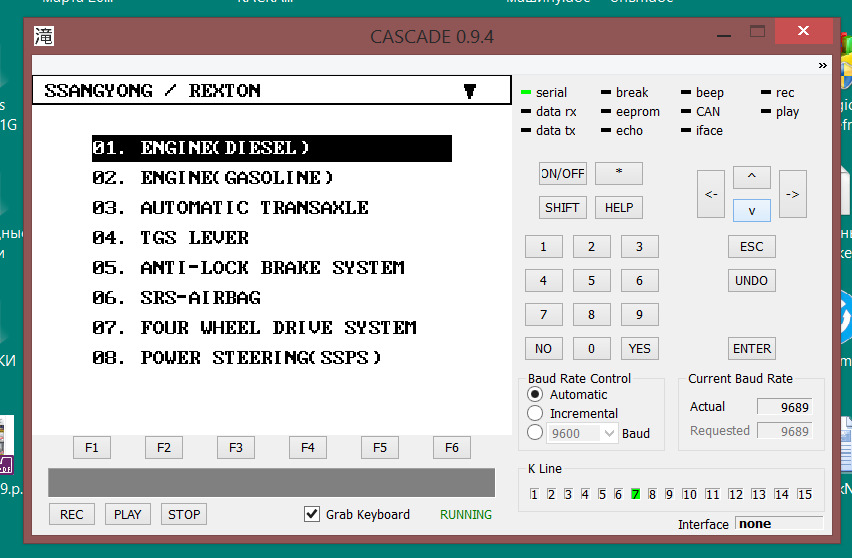Toggle K Line 10 checkbox
Screen dimensions: 852x558
coord(689,494)
